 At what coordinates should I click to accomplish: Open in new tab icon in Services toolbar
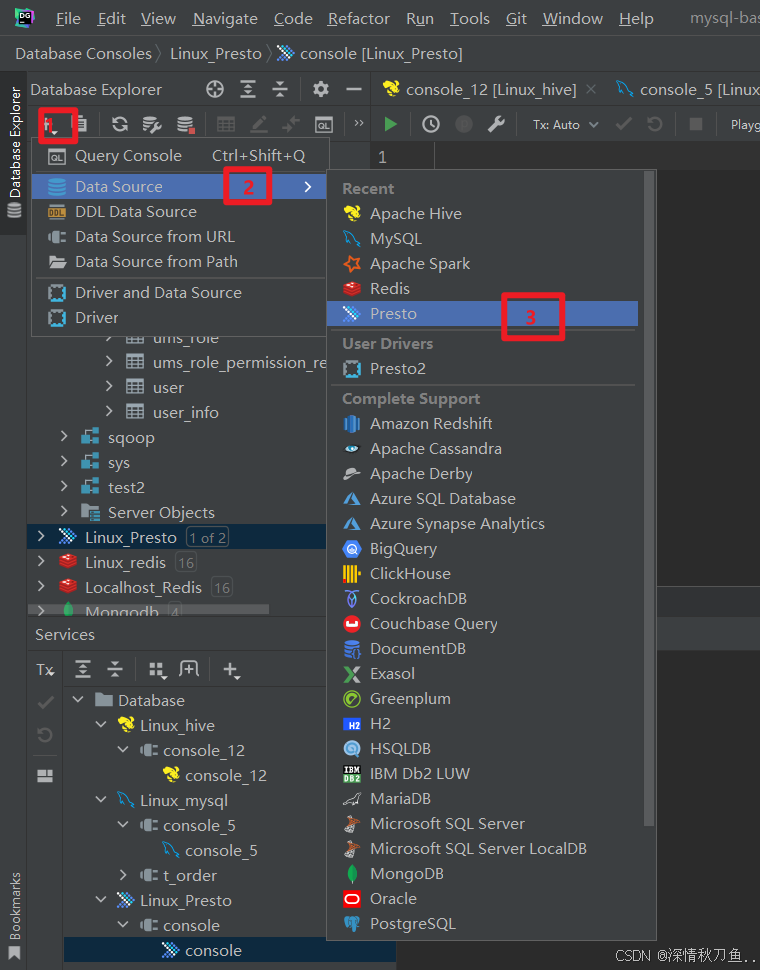(x=189, y=669)
